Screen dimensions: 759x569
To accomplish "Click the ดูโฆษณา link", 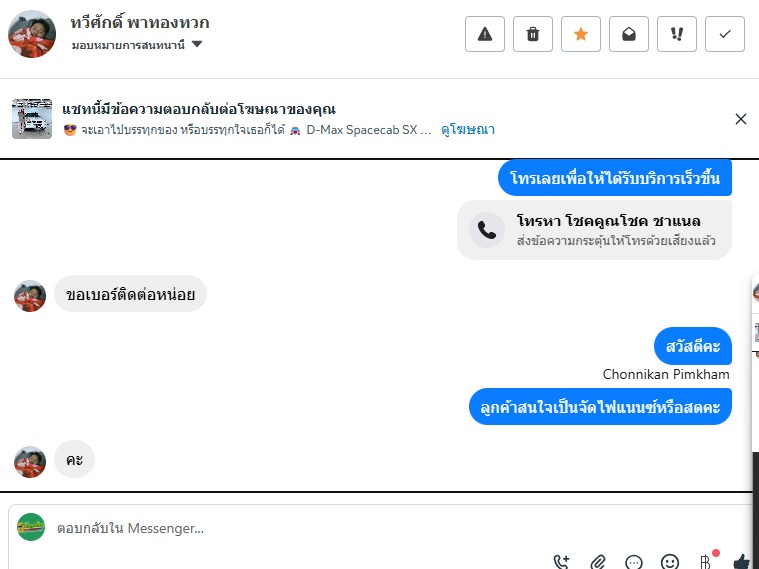I will coord(468,130).
